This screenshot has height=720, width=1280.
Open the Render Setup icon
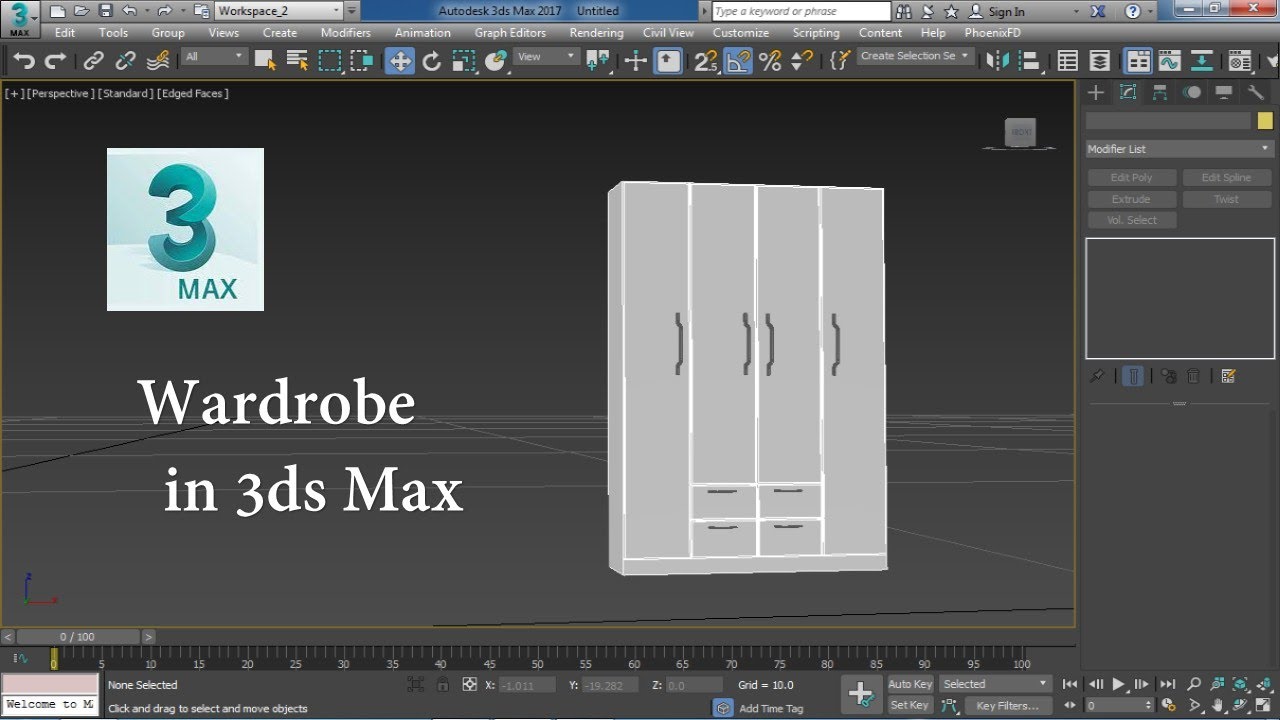(1240, 61)
